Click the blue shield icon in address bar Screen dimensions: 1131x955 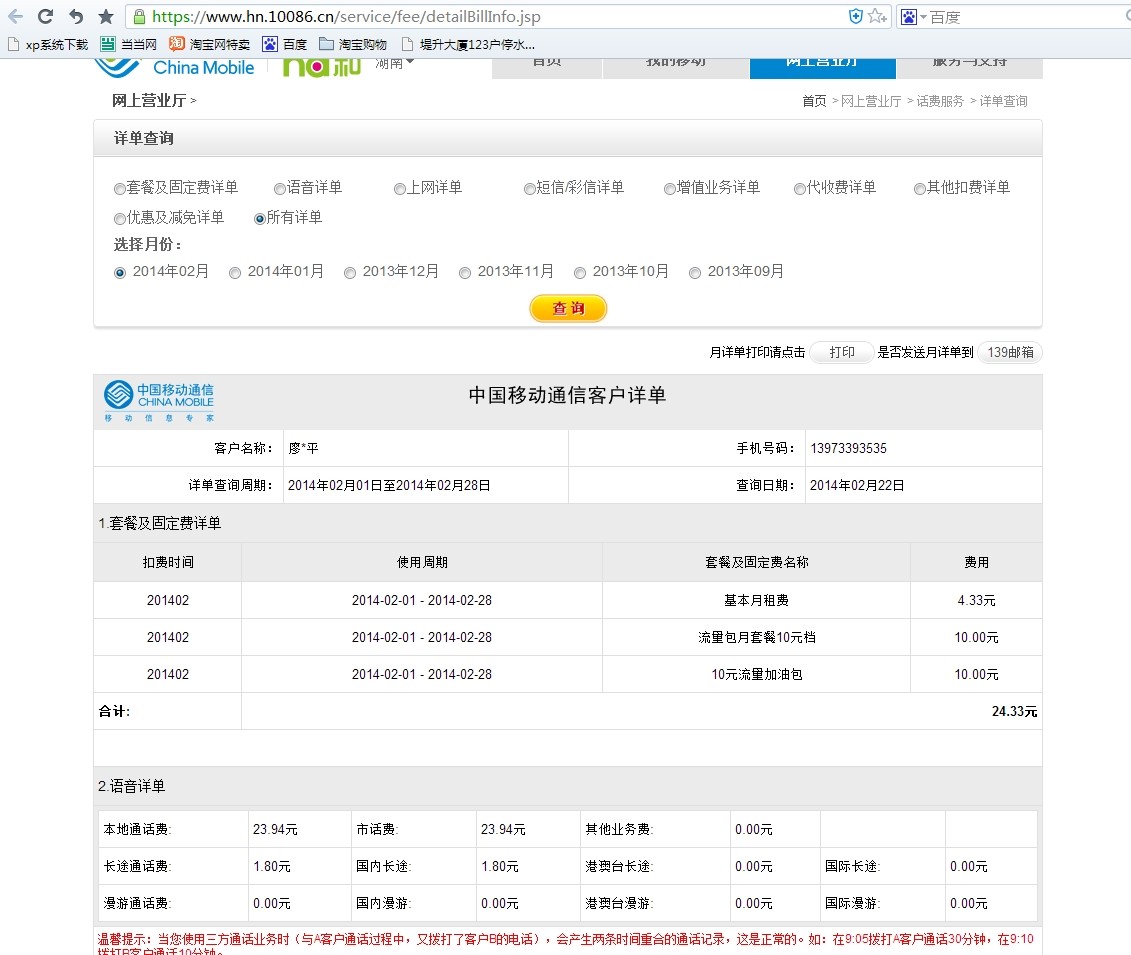coord(855,16)
